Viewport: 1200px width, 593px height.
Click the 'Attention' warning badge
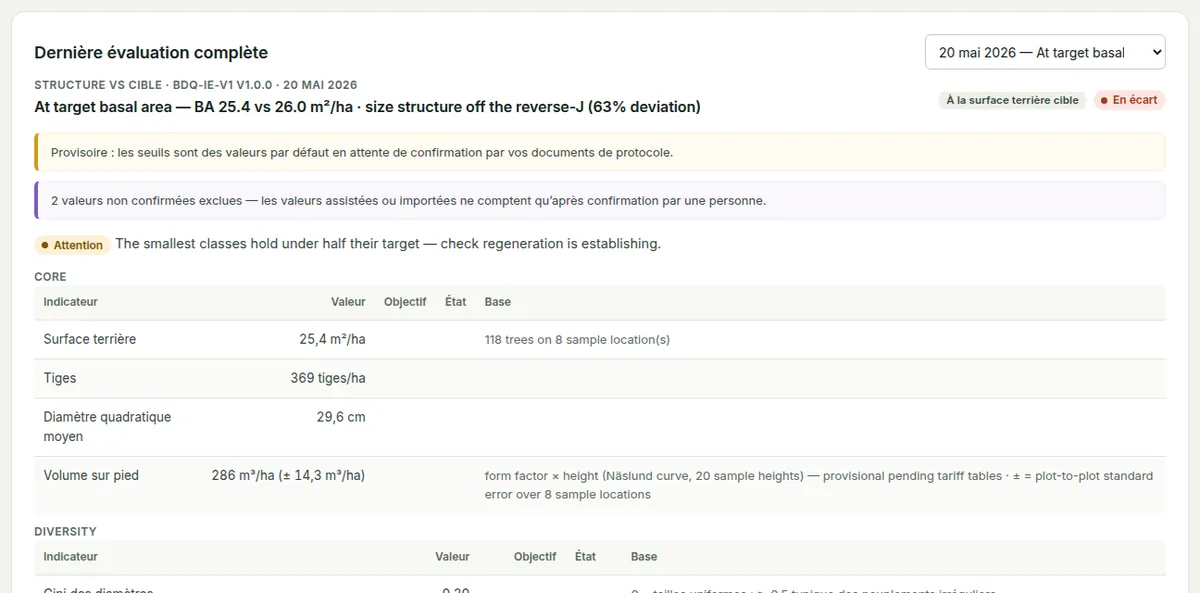pyautogui.click(x=72, y=245)
